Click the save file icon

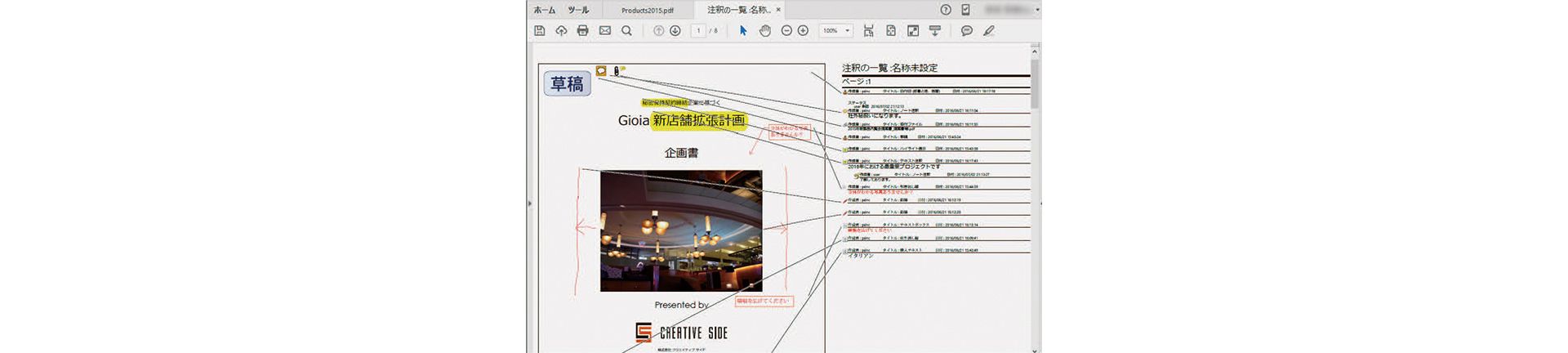pos(539,30)
